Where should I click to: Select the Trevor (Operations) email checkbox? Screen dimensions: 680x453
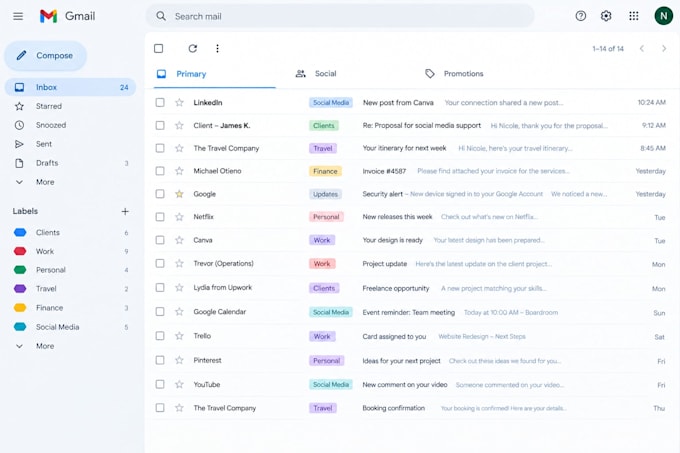(160, 263)
